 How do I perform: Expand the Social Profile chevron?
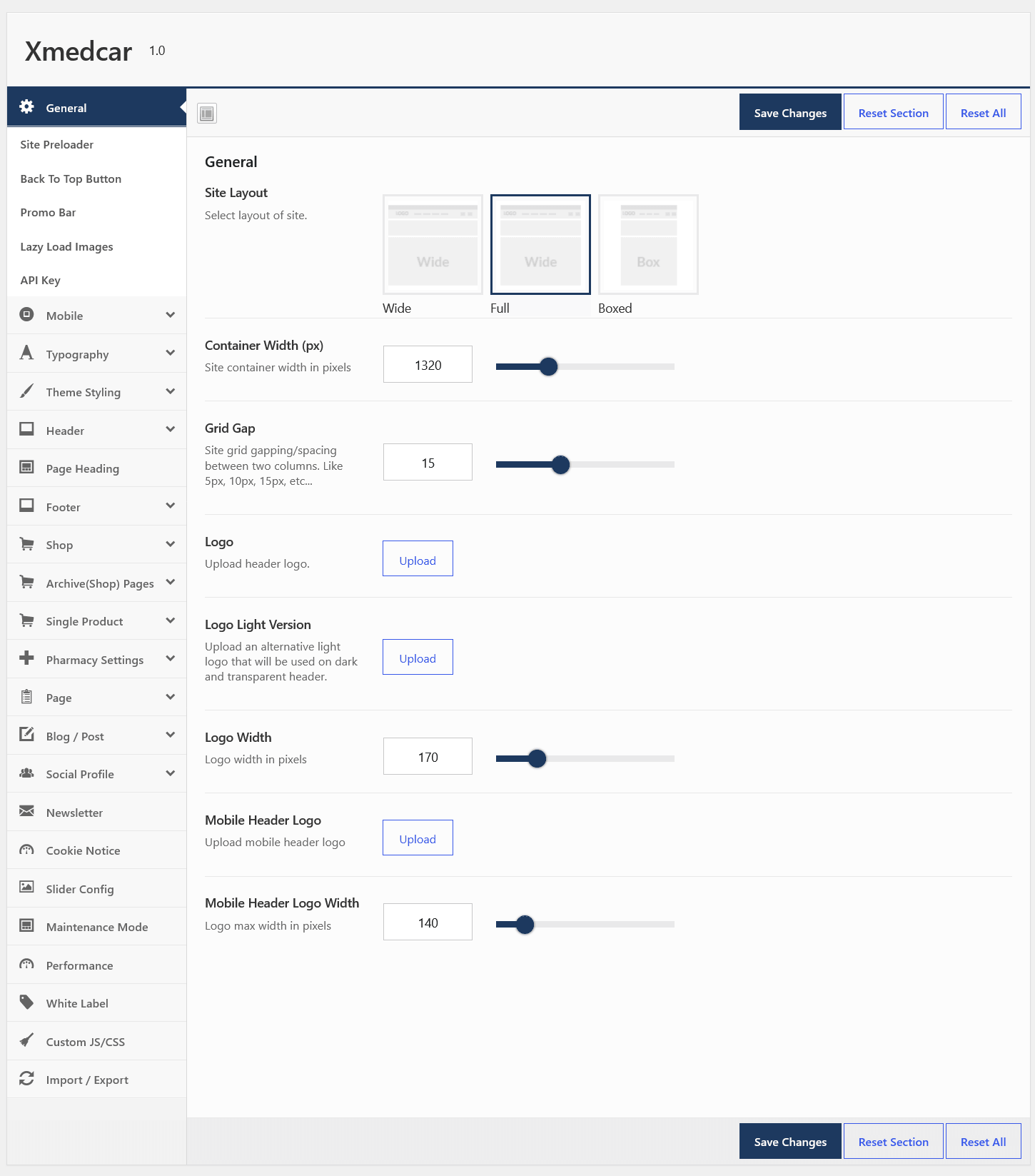pyautogui.click(x=170, y=773)
